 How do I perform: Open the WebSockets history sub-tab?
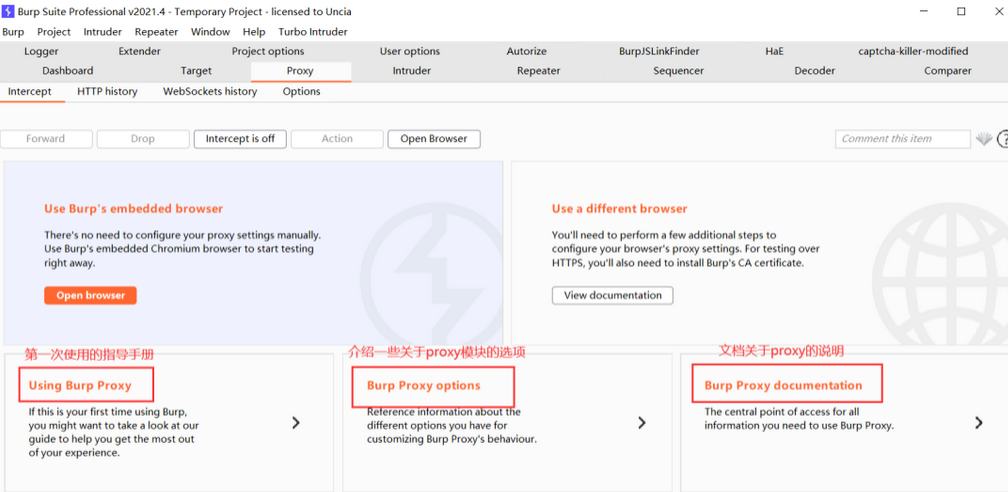click(210, 91)
